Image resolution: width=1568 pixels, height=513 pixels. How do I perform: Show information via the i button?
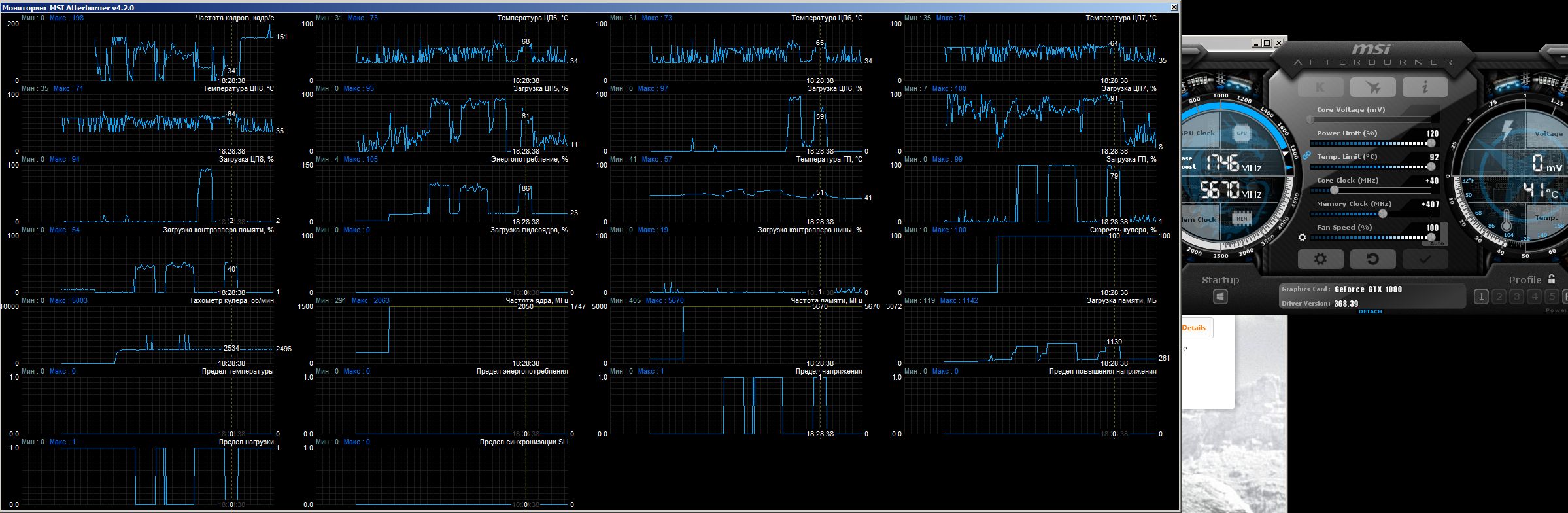point(1424,87)
